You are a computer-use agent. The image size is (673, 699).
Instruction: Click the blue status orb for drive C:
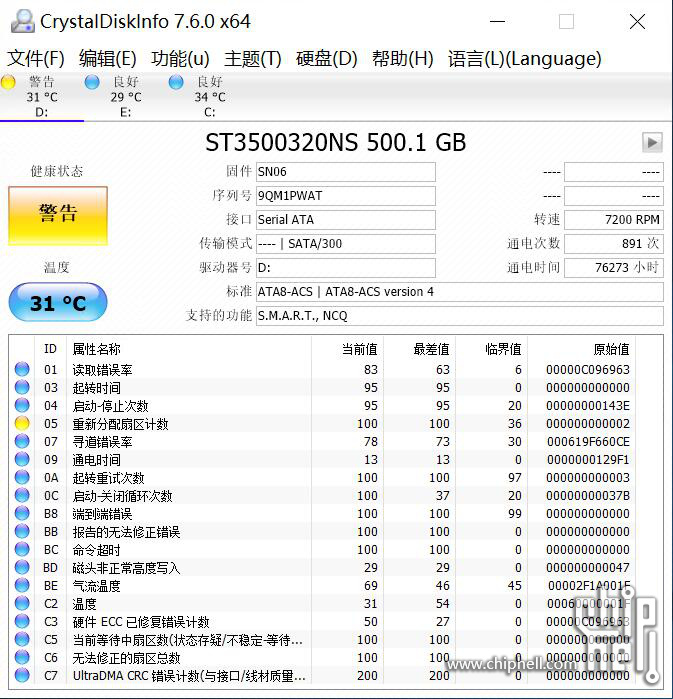pyautogui.click(x=176, y=82)
